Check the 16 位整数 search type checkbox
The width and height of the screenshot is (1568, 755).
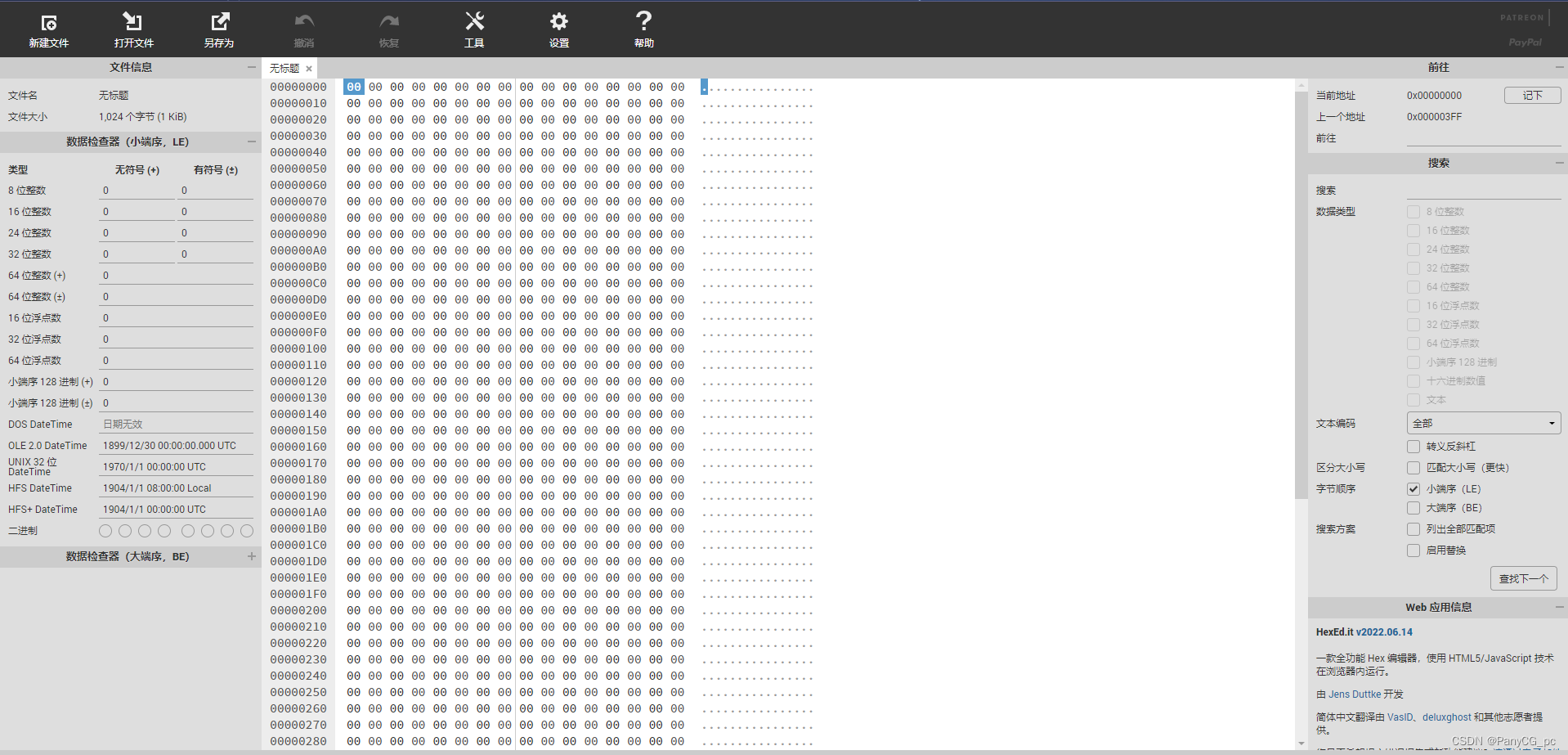1413,231
